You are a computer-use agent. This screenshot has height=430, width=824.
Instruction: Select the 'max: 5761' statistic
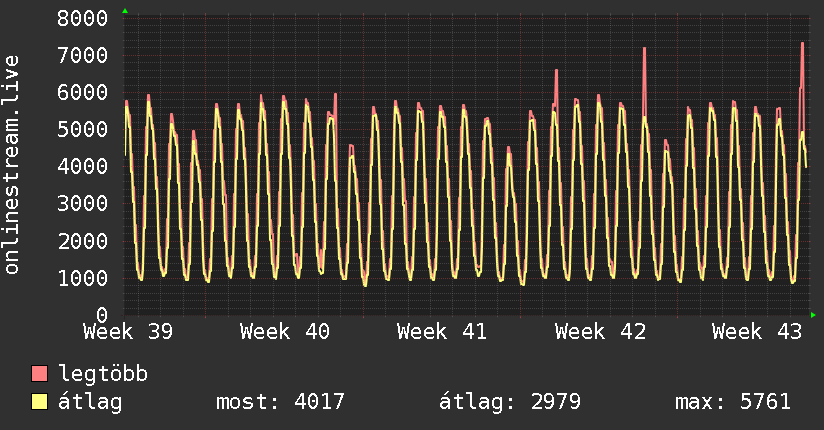click(x=733, y=402)
